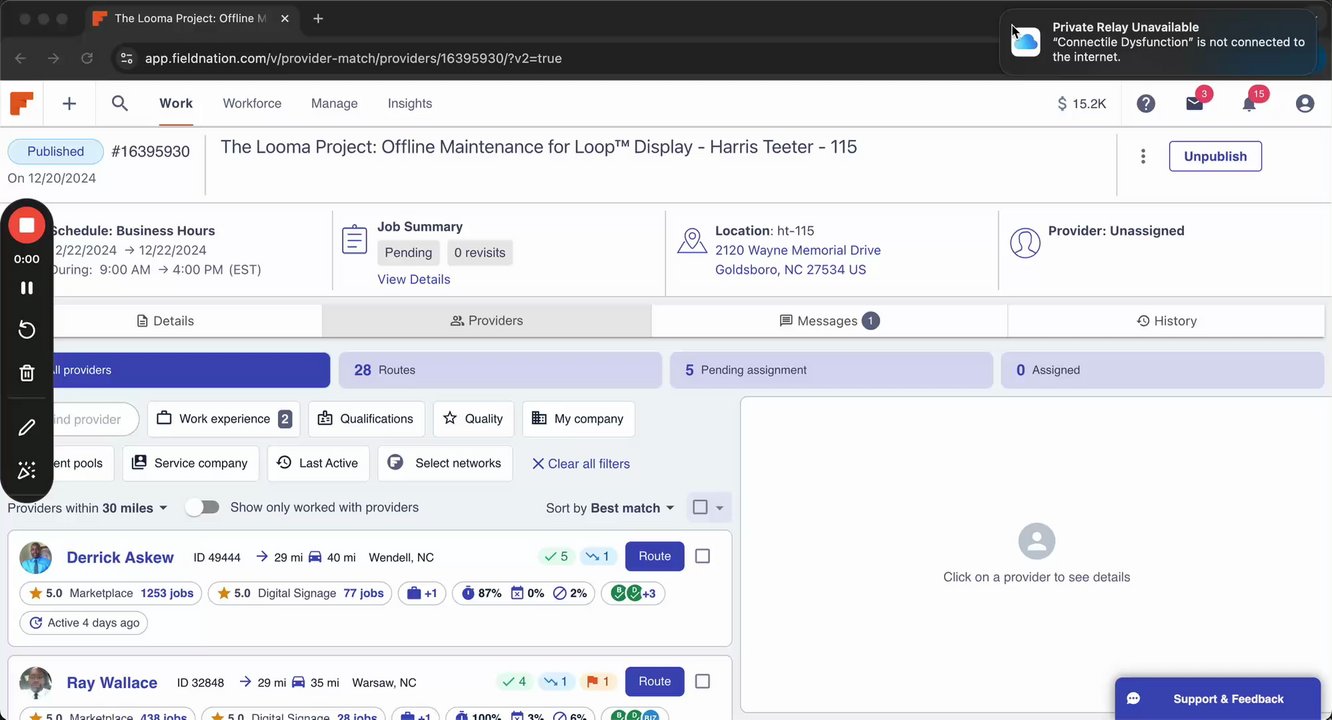Open the Quality filter
The width and height of the screenshot is (1332, 720).
[x=473, y=419]
